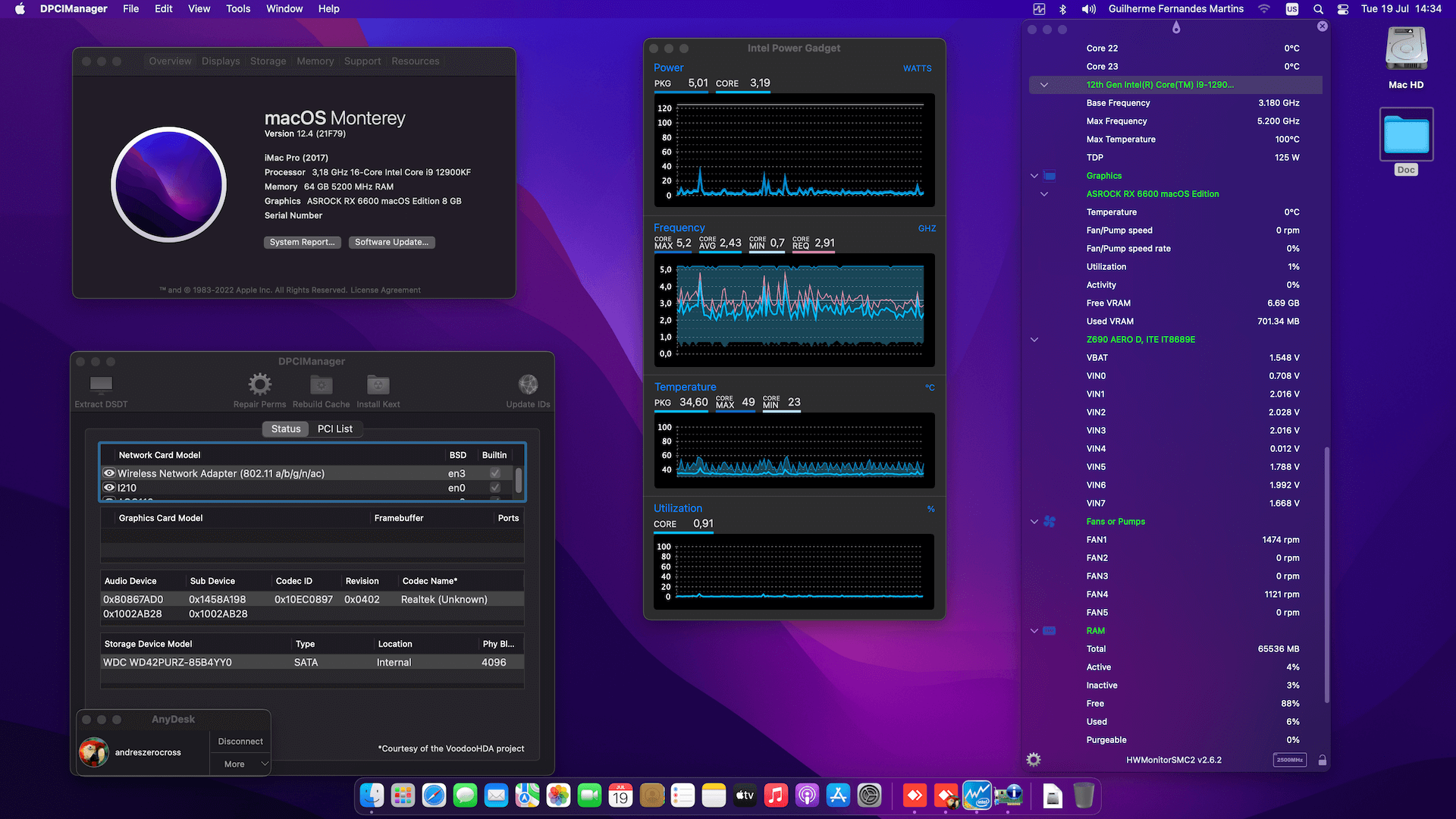Collapse the RAM section
Image resolution: width=1456 pixels, height=819 pixels.
(x=1034, y=631)
